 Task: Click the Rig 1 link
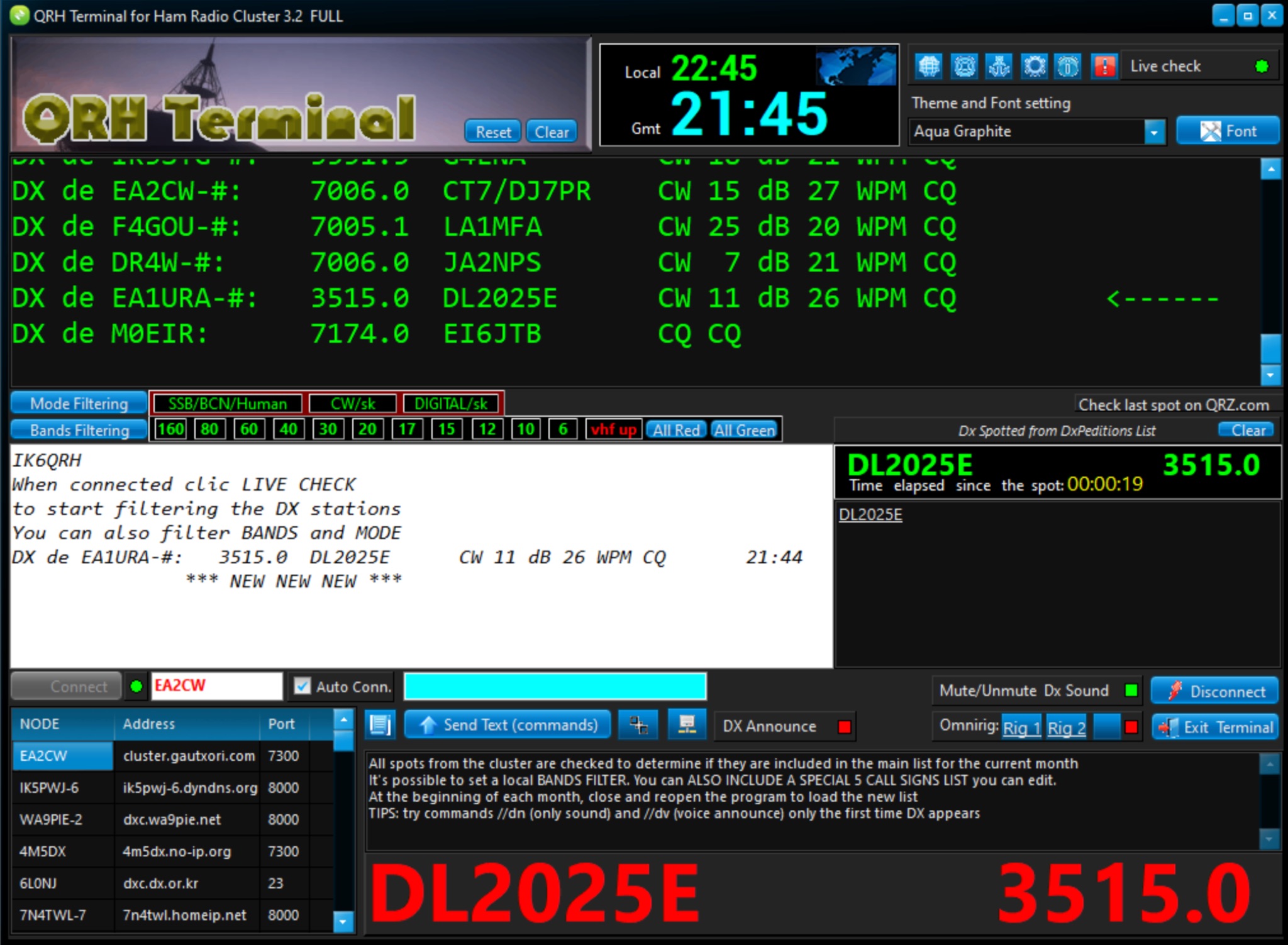click(x=1021, y=727)
